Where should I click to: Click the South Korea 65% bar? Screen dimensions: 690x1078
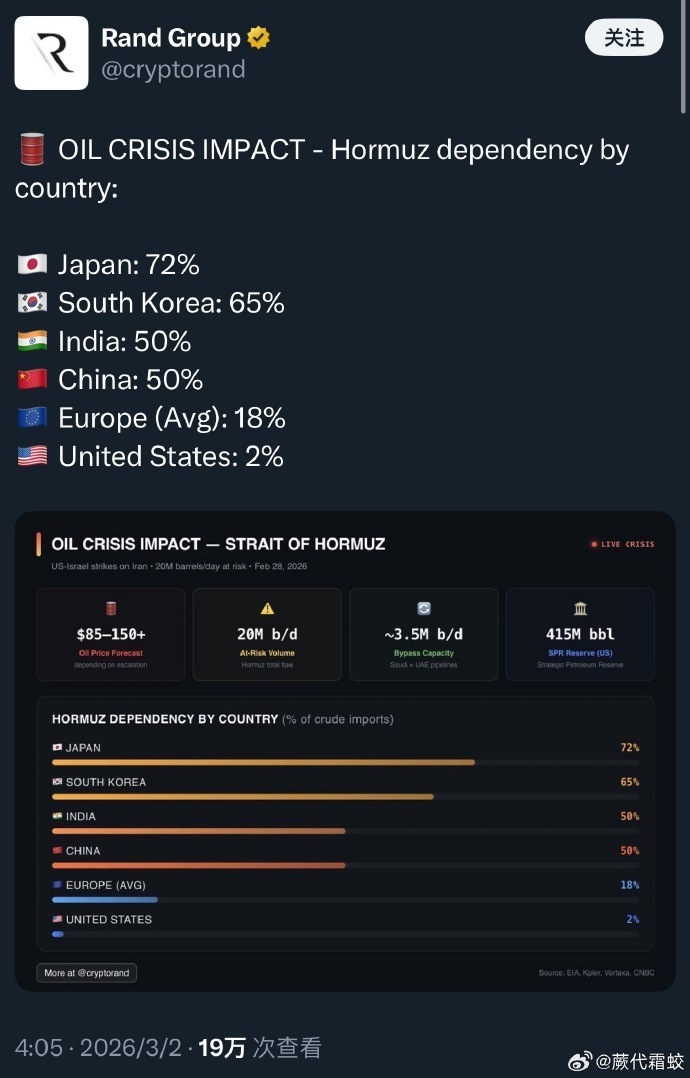pos(243,796)
